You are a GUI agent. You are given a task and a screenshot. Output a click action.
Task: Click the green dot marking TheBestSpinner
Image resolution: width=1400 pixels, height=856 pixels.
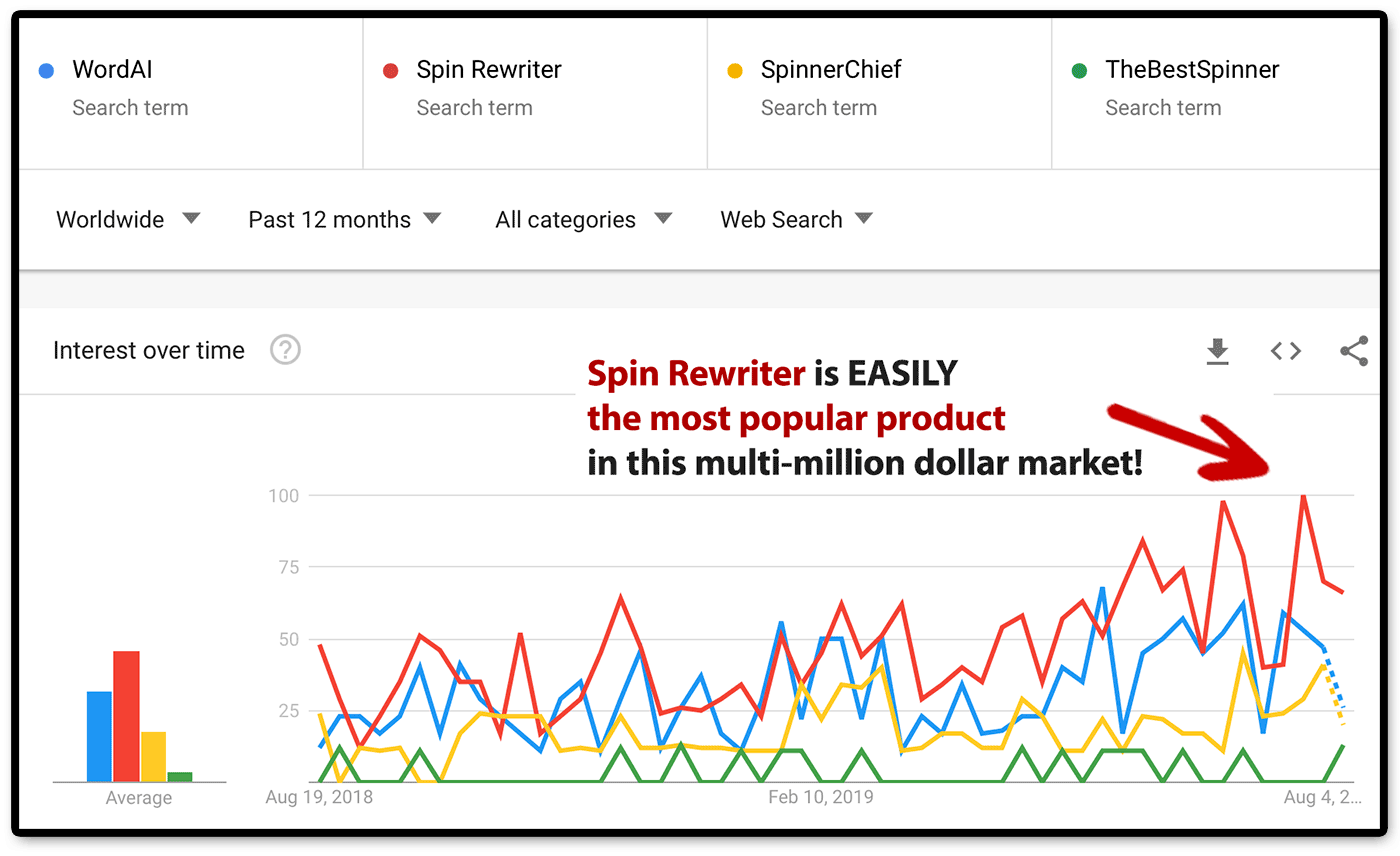coord(1078,70)
